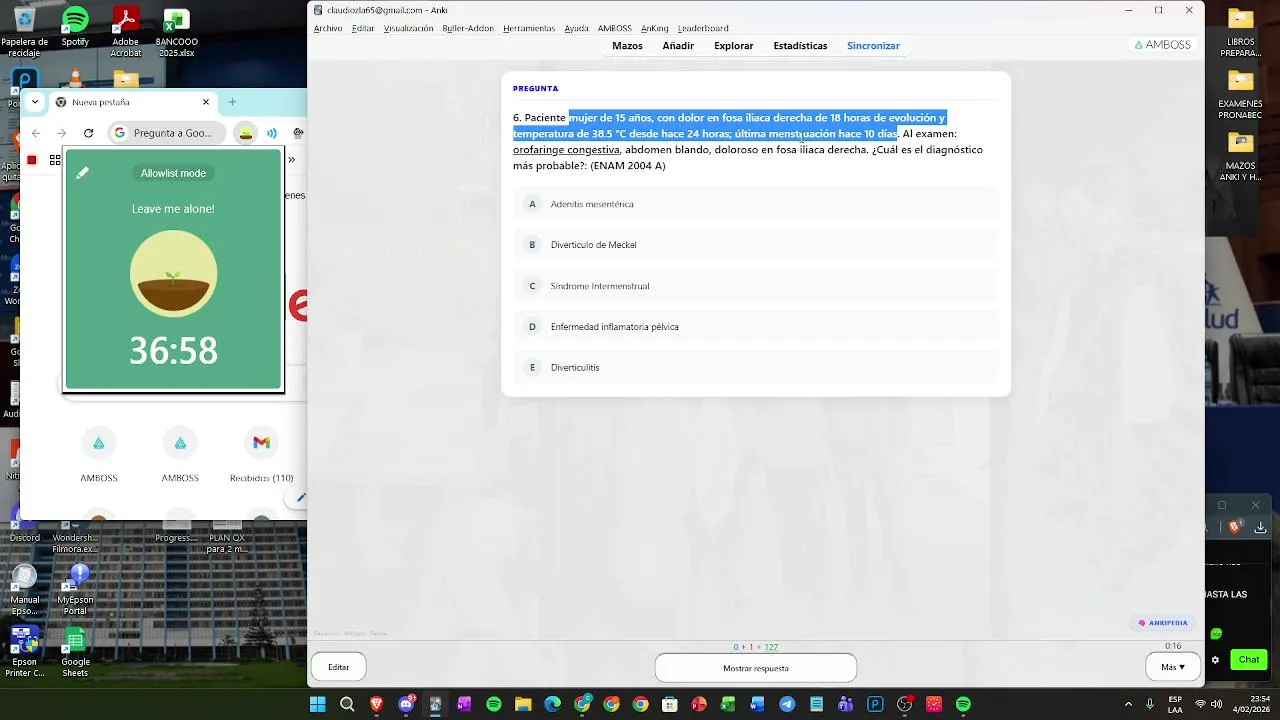Click the Forest pencil edit icon

coord(83,173)
